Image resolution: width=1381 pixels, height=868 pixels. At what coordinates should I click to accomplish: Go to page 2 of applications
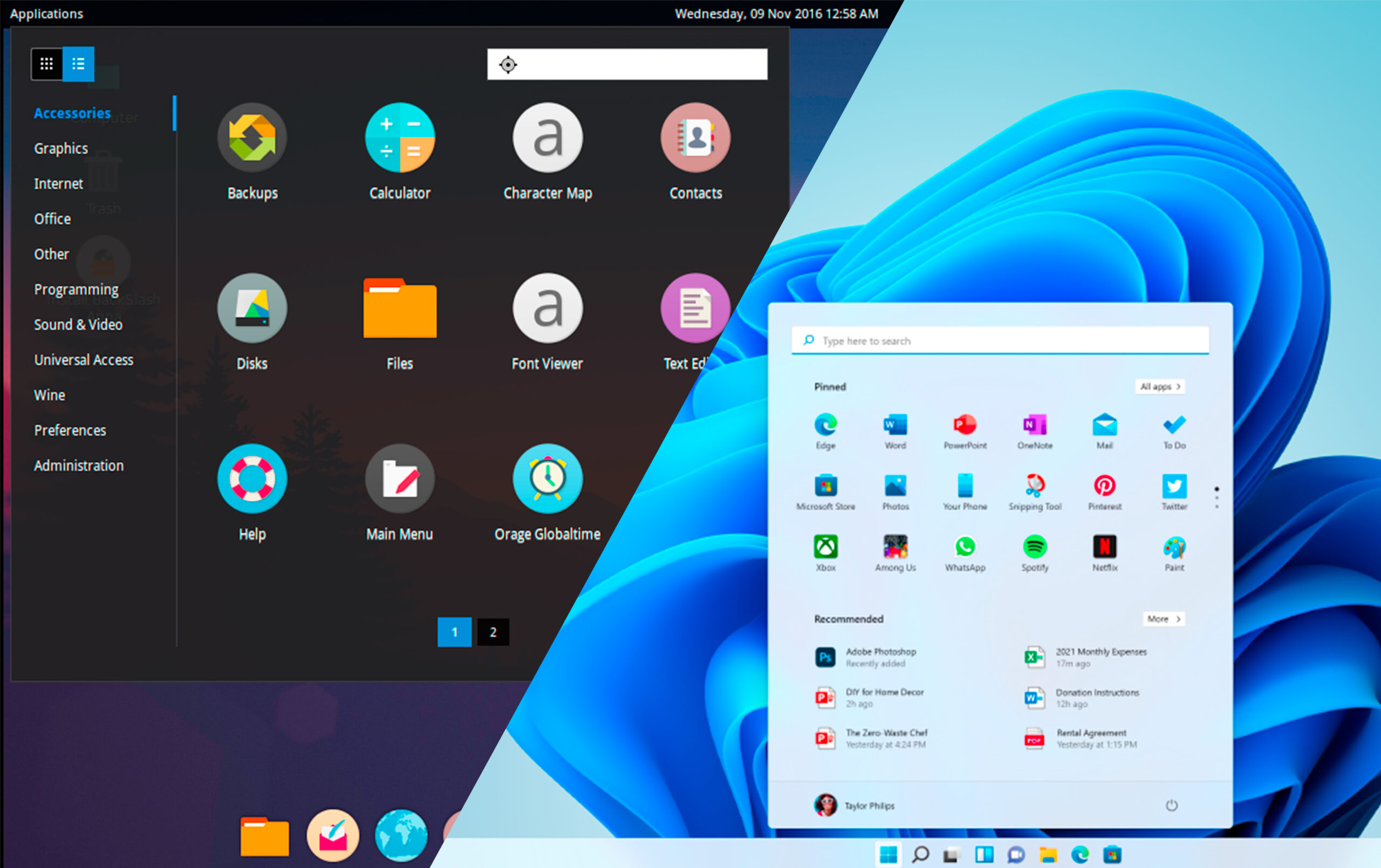493,632
